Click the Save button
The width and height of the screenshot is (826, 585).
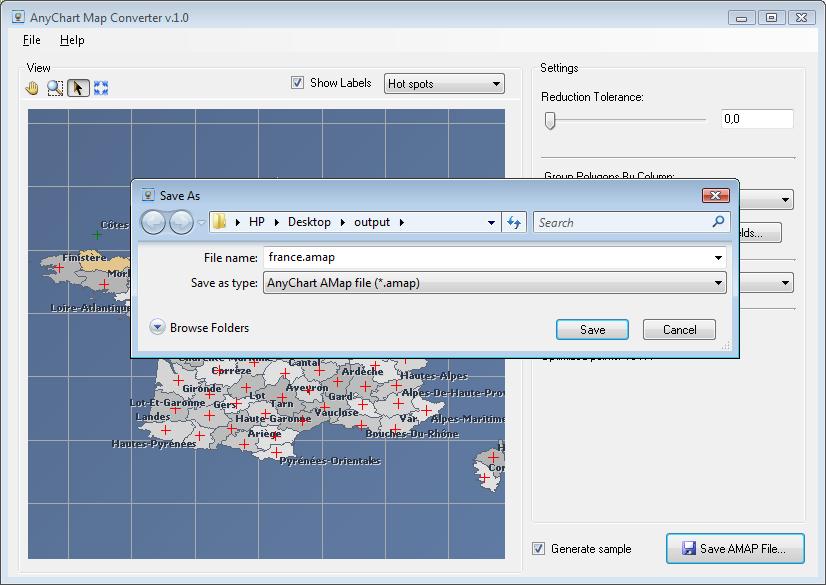(x=592, y=329)
